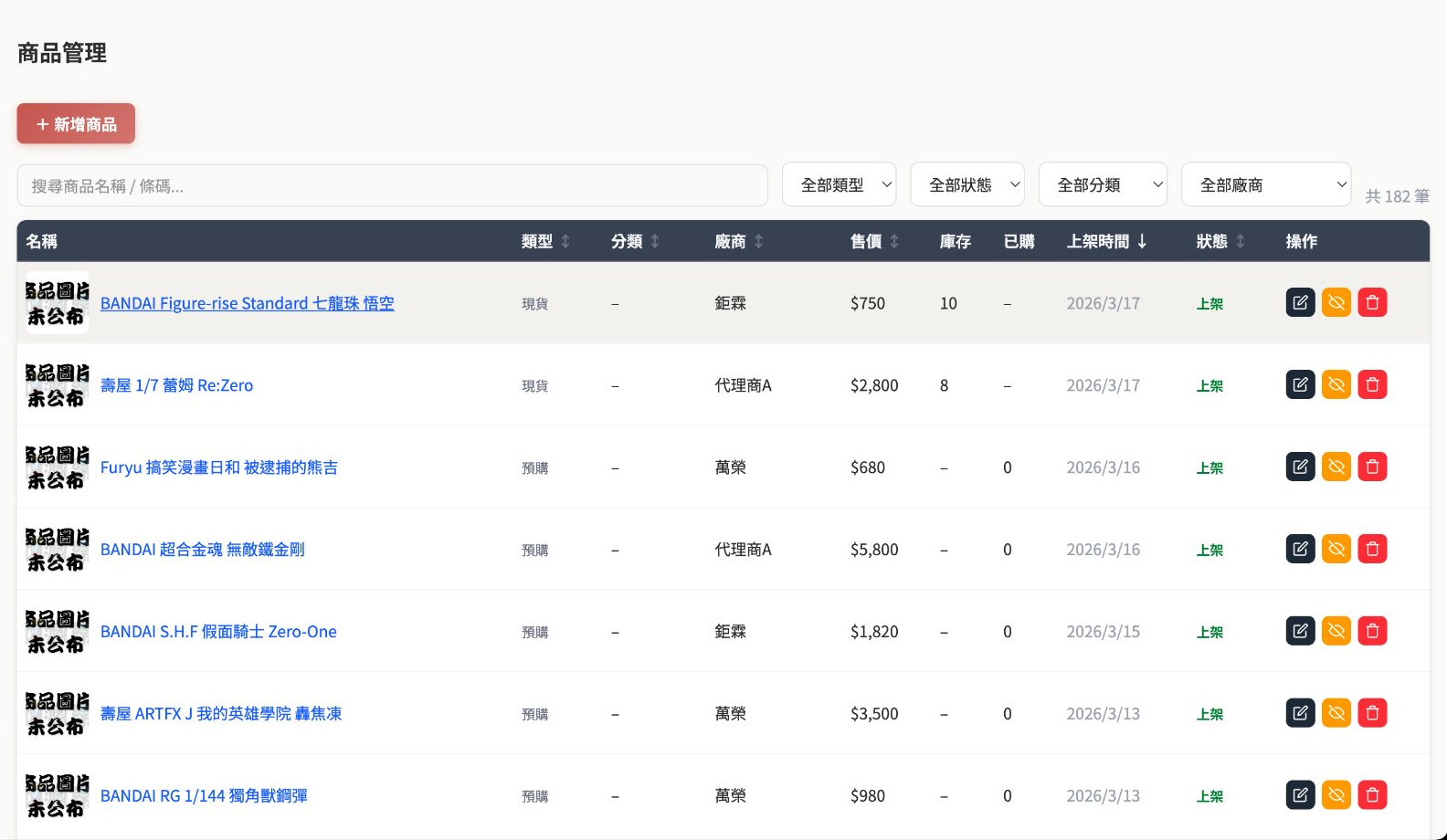Screen dimensions: 1447x840
Task: Edit the BANDAI Figure-rise Standard 七龍珠 悟空 product
Action: [x=1300, y=302]
